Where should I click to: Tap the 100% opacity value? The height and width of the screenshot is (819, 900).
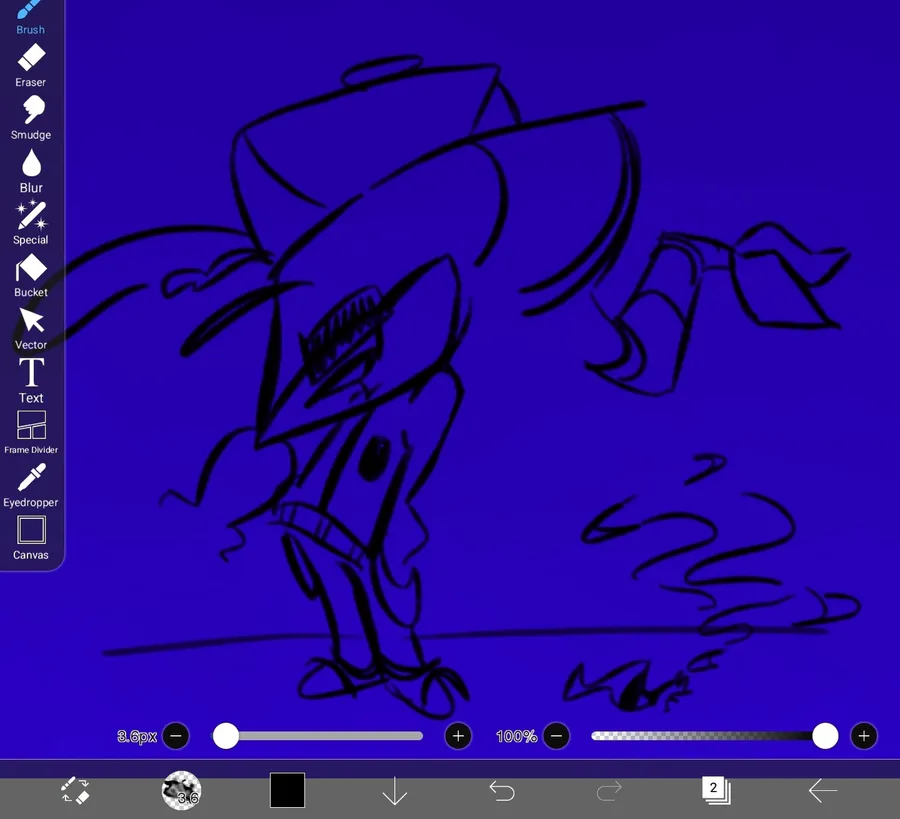pyautogui.click(x=516, y=736)
